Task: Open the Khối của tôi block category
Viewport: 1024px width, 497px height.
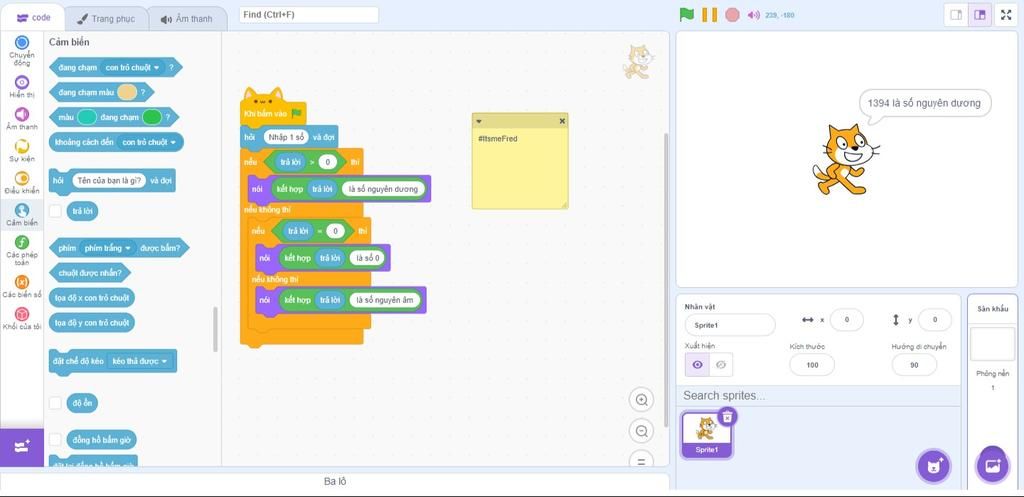Action: [x=22, y=318]
